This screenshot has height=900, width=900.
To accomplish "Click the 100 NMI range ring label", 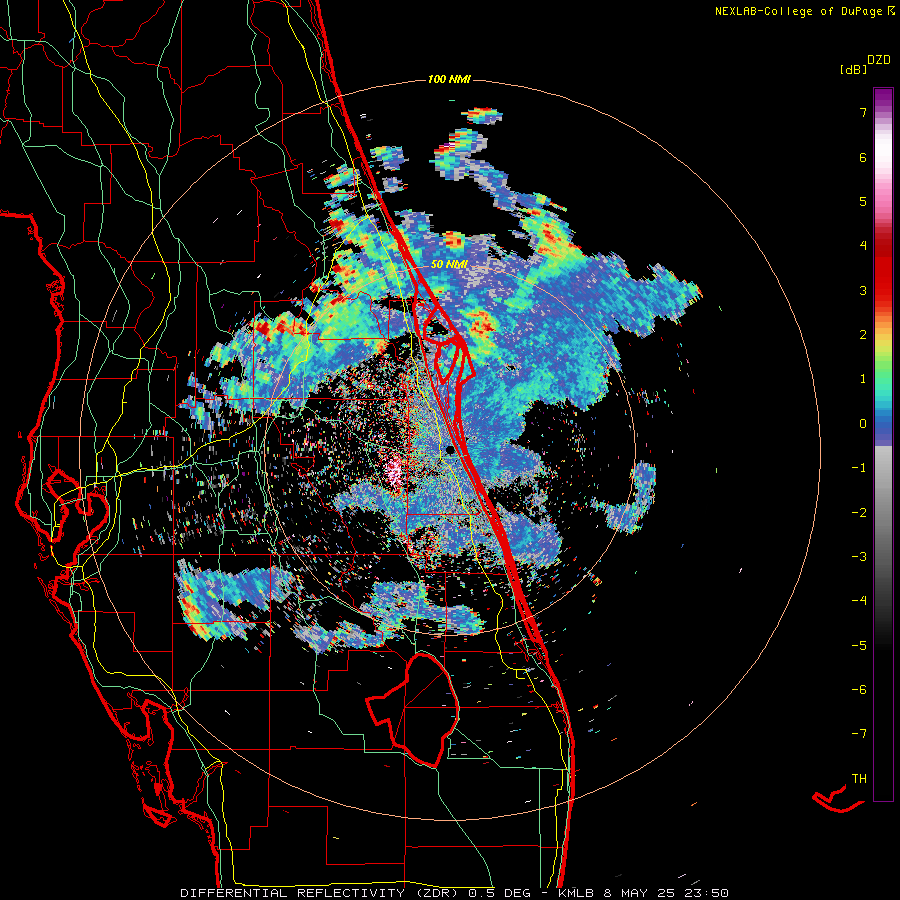I will point(449,79).
